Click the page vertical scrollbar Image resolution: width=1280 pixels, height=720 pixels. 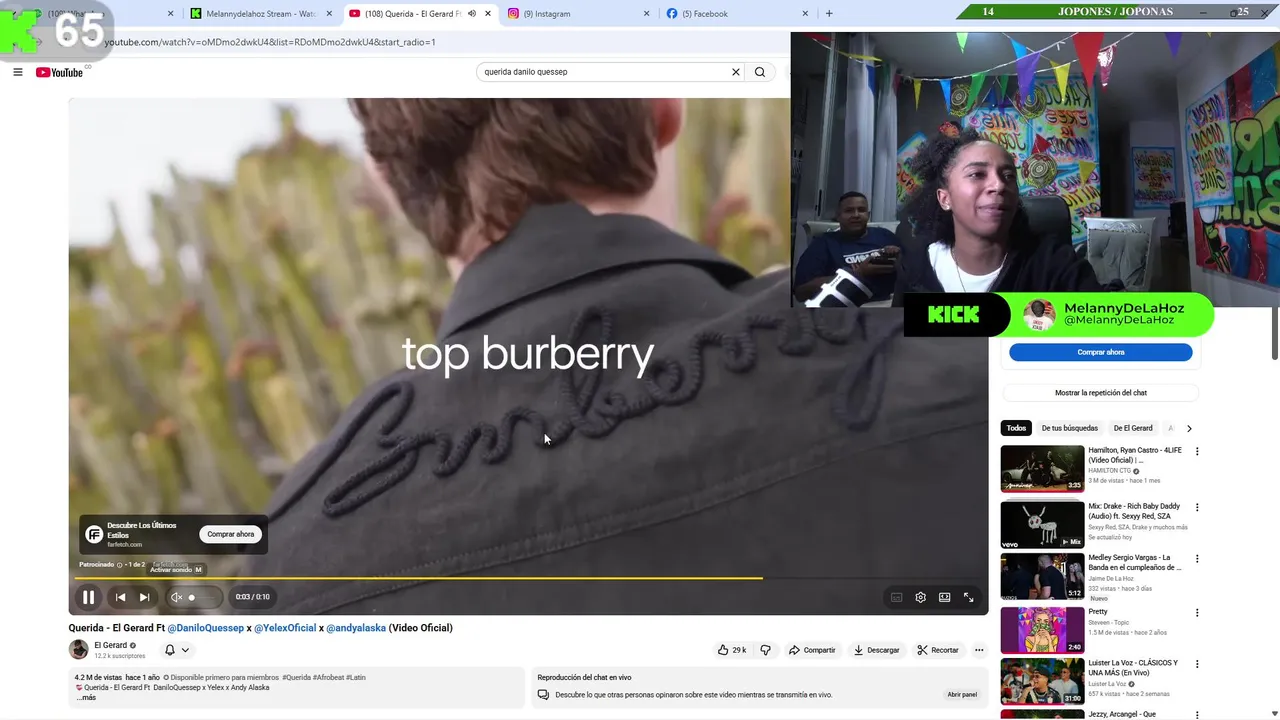pyautogui.click(x=1274, y=335)
